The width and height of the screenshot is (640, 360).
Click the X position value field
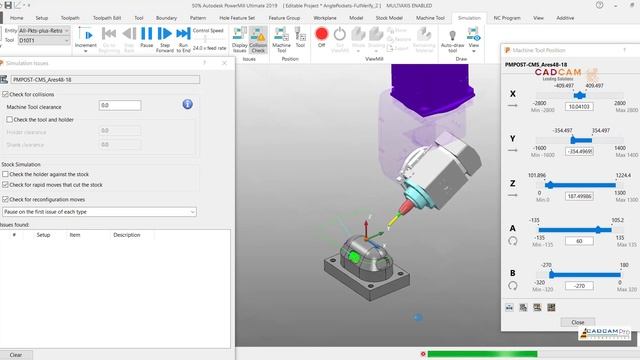579,107
